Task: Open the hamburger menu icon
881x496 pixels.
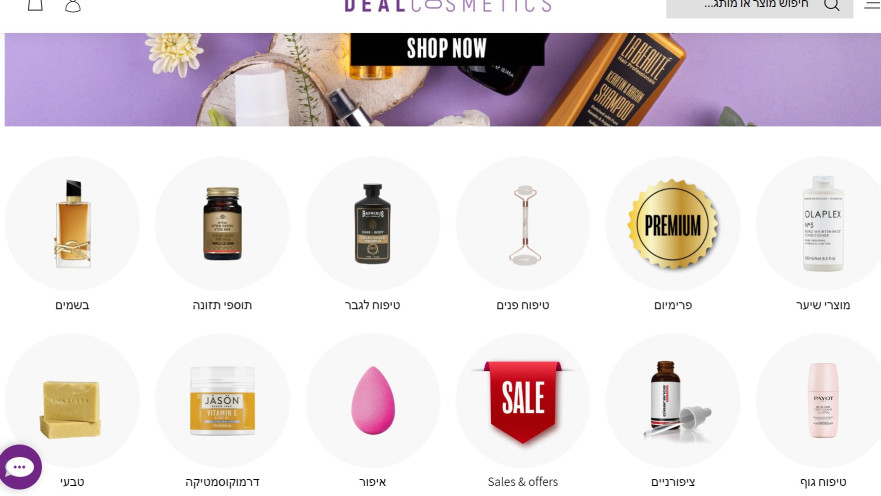Action: tap(872, 4)
